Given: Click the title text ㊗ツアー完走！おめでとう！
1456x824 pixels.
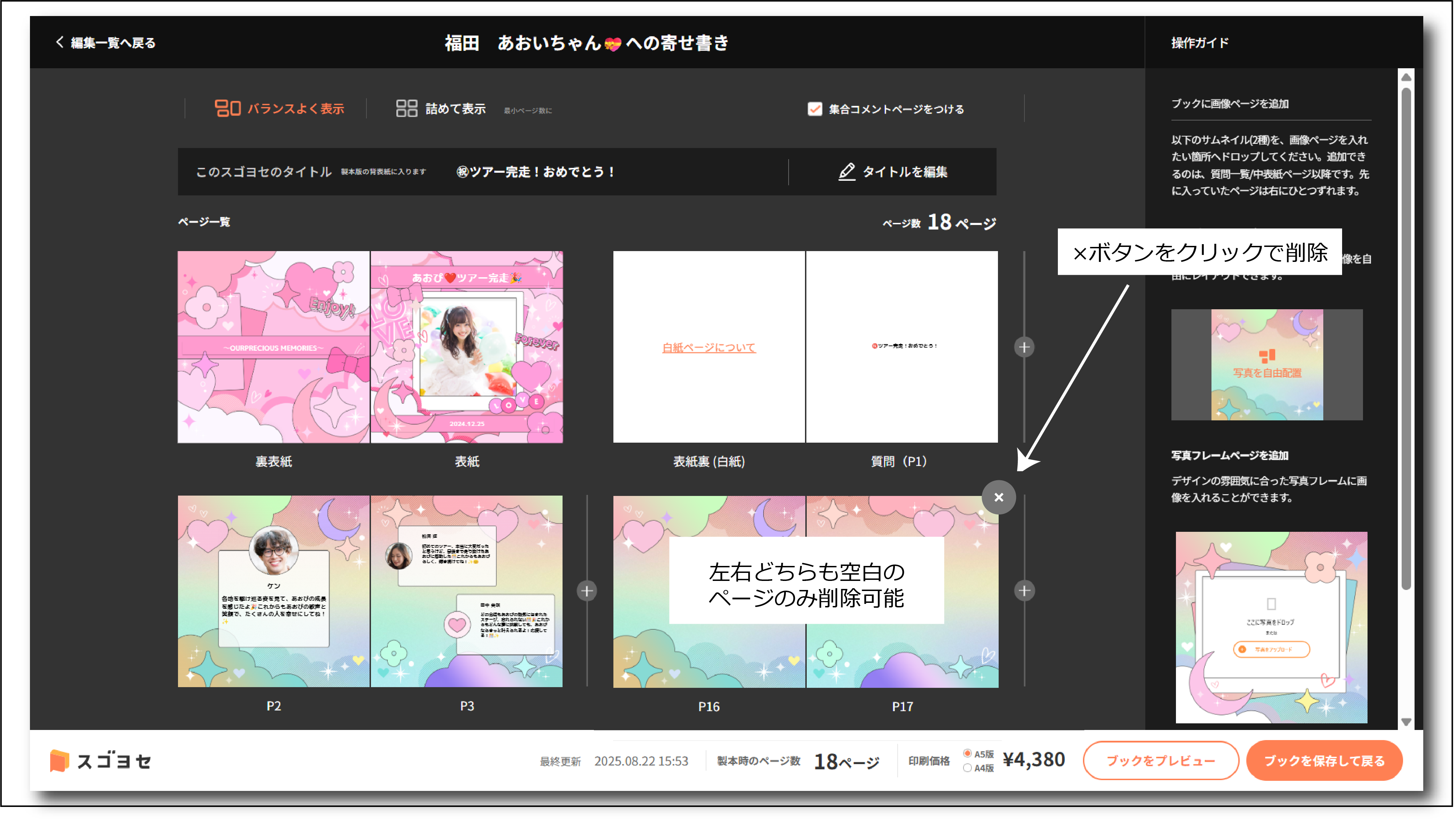Looking at the screenshot, I should click(536, 172).
